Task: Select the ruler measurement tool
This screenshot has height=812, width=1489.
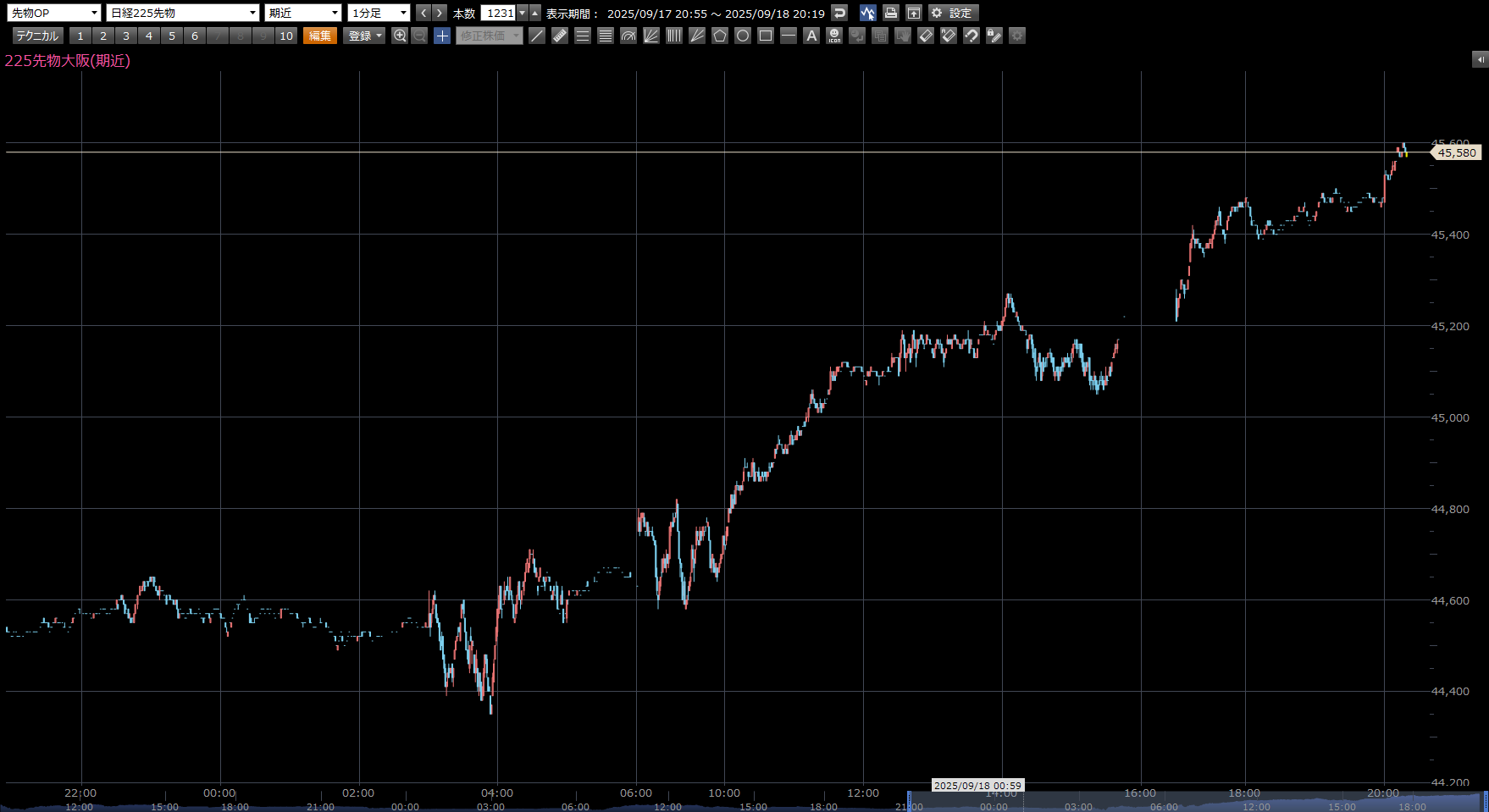Action: coord(560,36)
